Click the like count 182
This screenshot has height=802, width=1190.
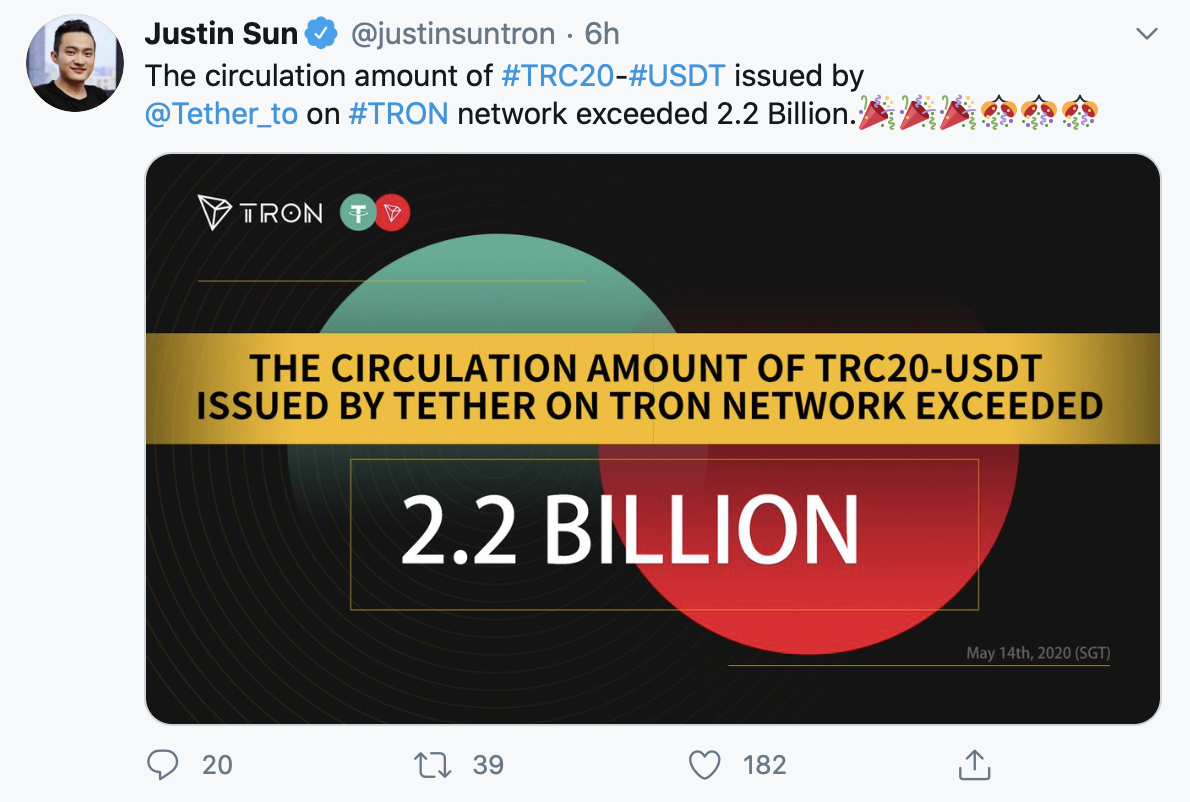click(765, 765)
